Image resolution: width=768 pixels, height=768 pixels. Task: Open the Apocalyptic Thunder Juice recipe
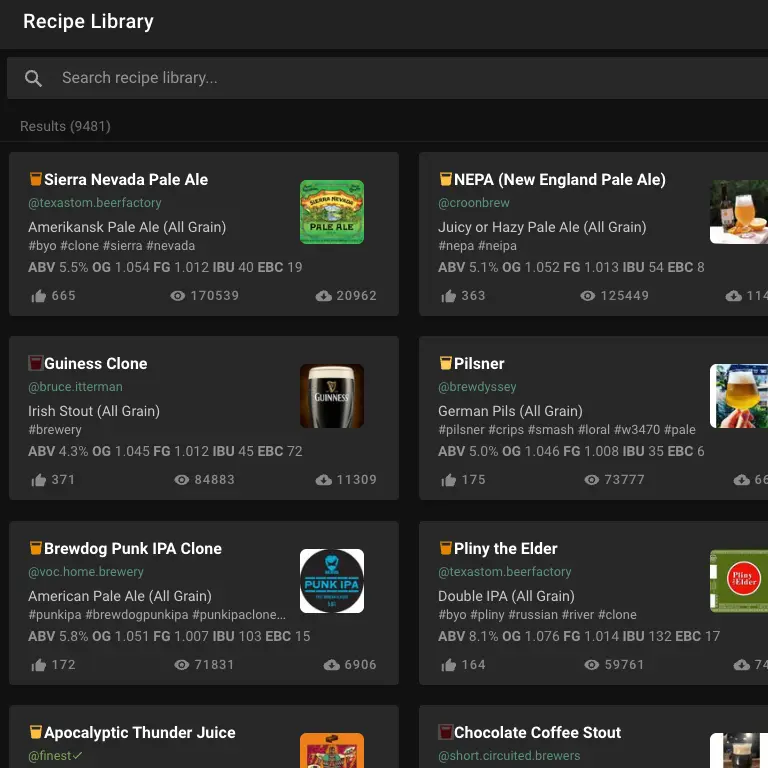(x=139, y=733)
